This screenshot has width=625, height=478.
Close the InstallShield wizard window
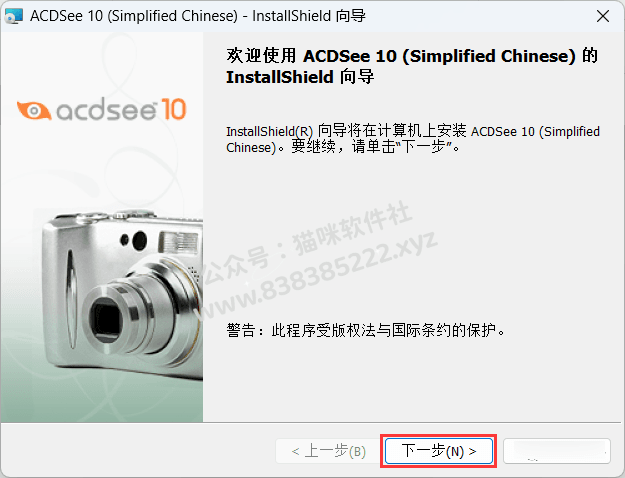tap(603, 16)
